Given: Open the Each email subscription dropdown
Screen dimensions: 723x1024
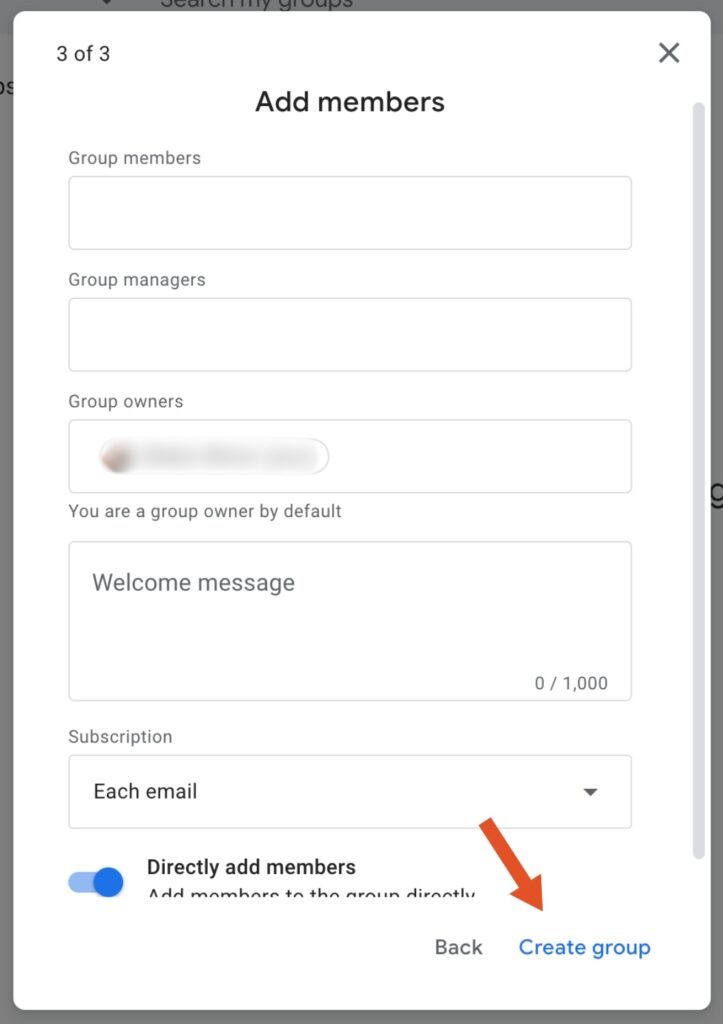Looking at the screenshot, I should click(x=349, y=792).
